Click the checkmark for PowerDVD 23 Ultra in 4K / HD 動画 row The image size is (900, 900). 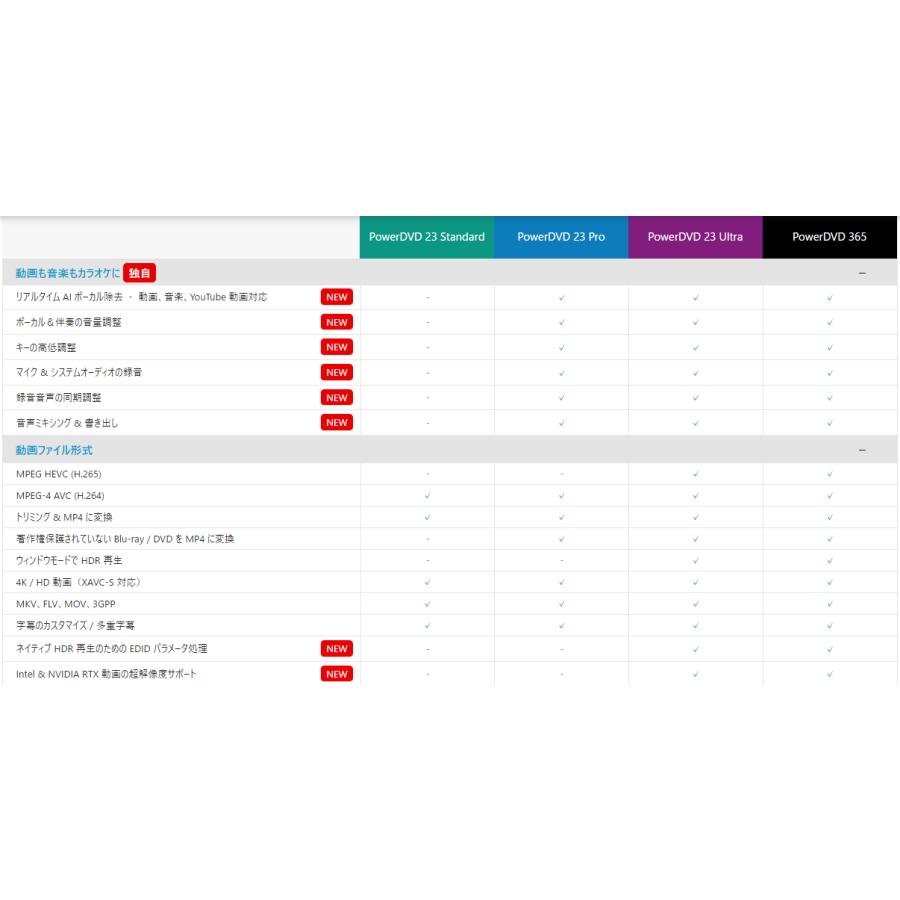[695, 582]
